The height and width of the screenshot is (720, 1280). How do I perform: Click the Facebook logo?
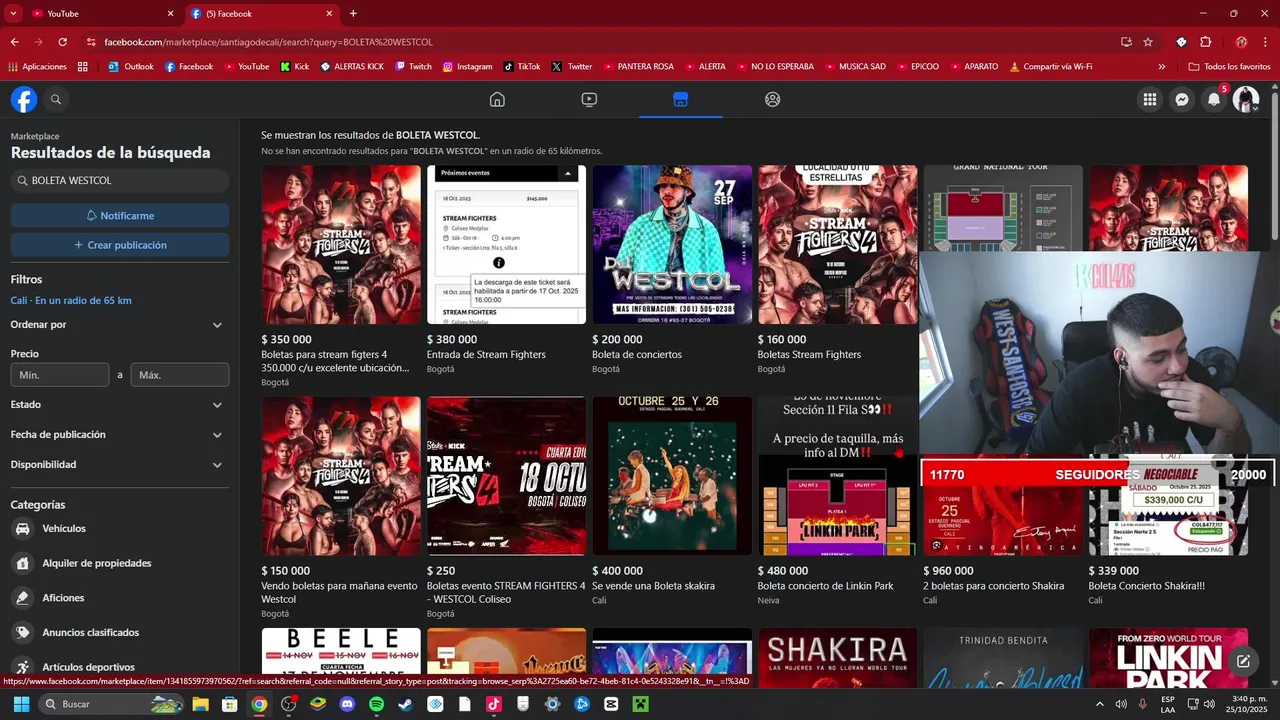click(x=24, y=99)
